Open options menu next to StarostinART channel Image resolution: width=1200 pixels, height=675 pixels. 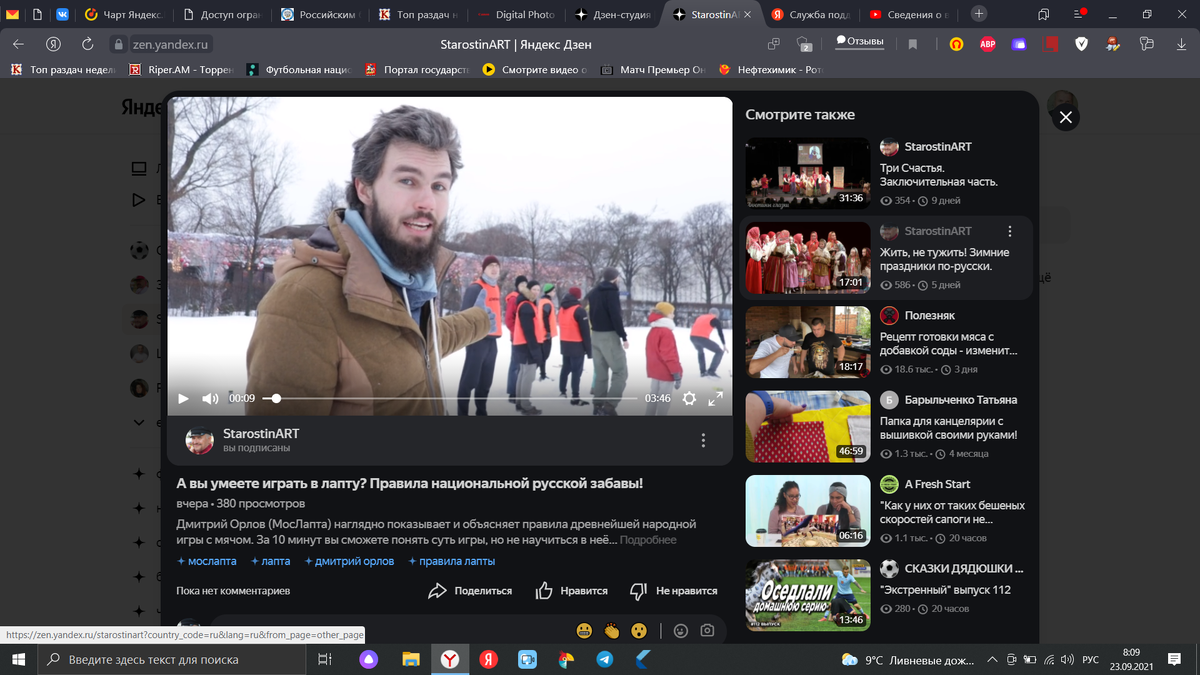coord(703,440)
